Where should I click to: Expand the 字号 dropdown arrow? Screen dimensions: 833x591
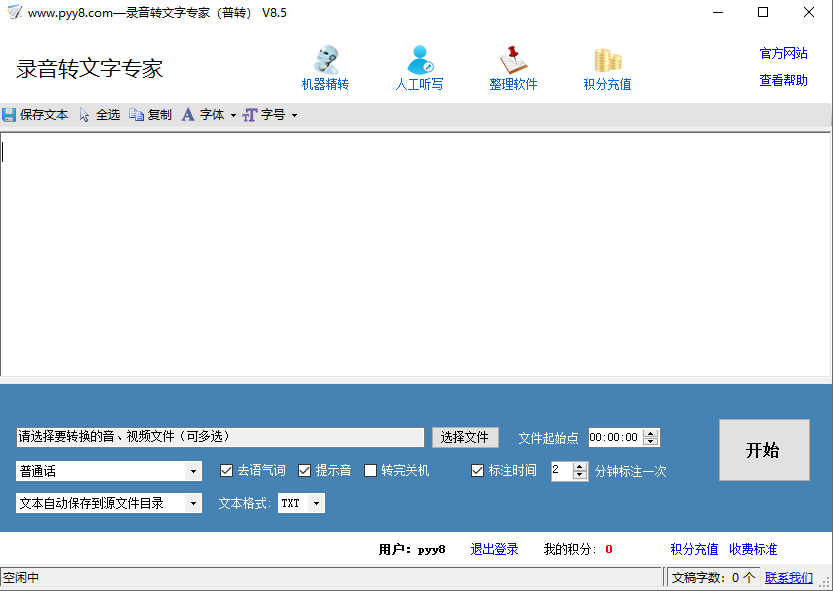pyautogui.click(x=294, y=115)
